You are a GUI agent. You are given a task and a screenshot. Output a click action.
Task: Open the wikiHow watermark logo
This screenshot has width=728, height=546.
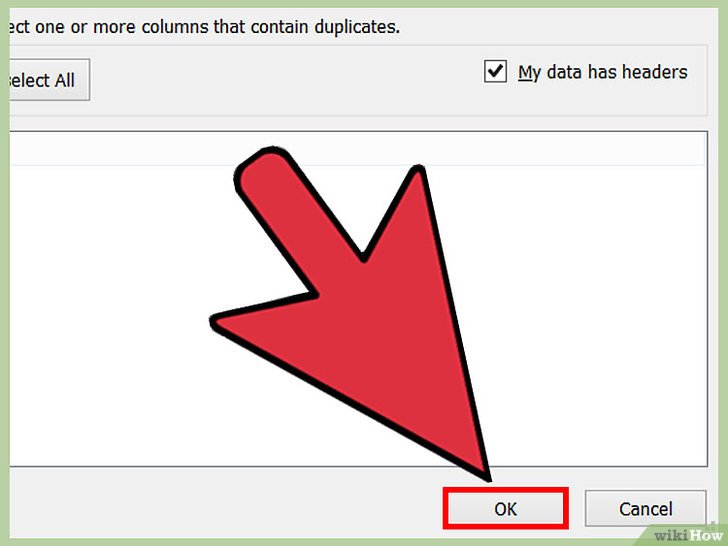tap(688, 535)
